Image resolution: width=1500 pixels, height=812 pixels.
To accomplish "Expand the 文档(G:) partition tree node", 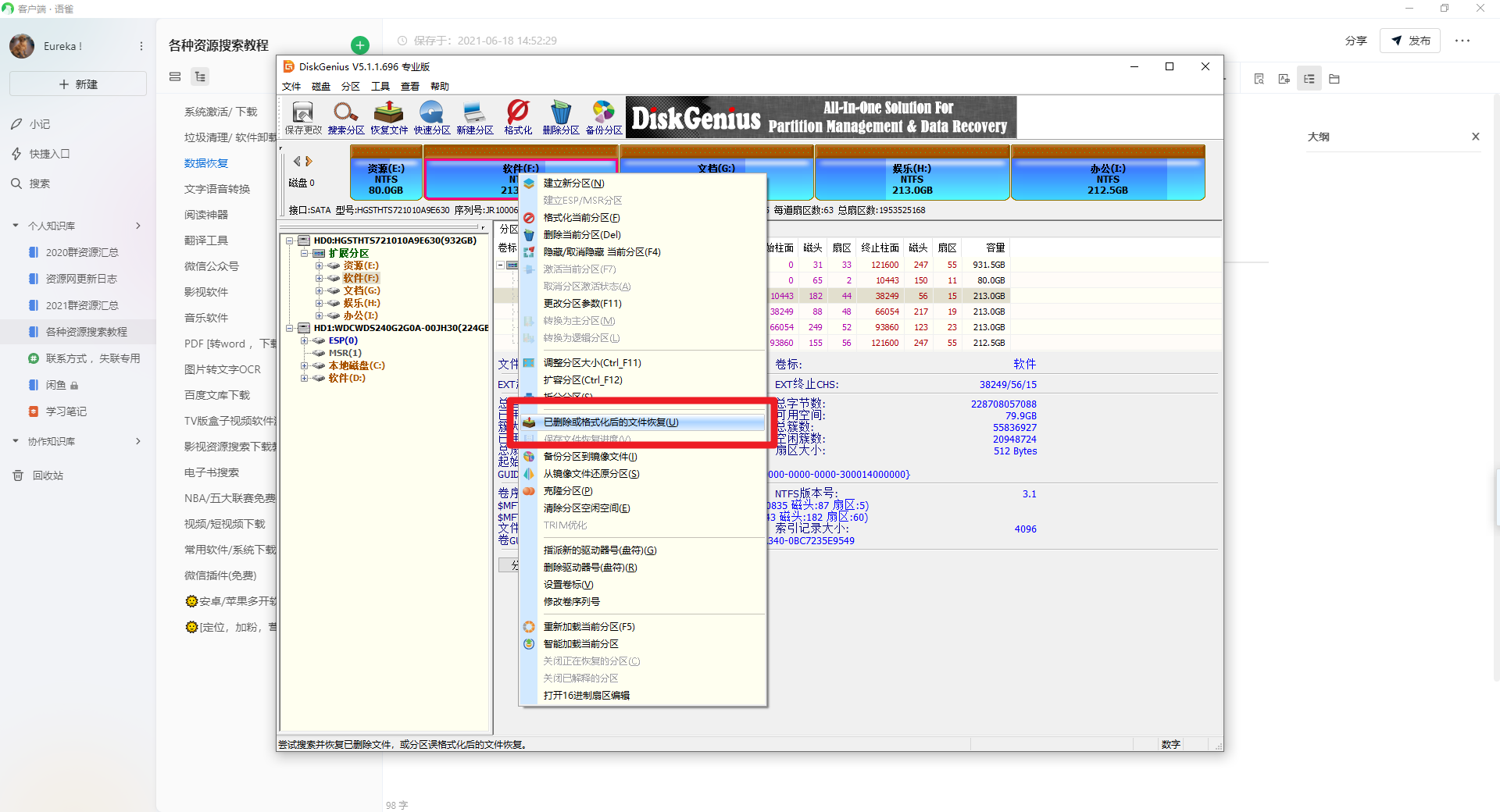I will point(319,290).
